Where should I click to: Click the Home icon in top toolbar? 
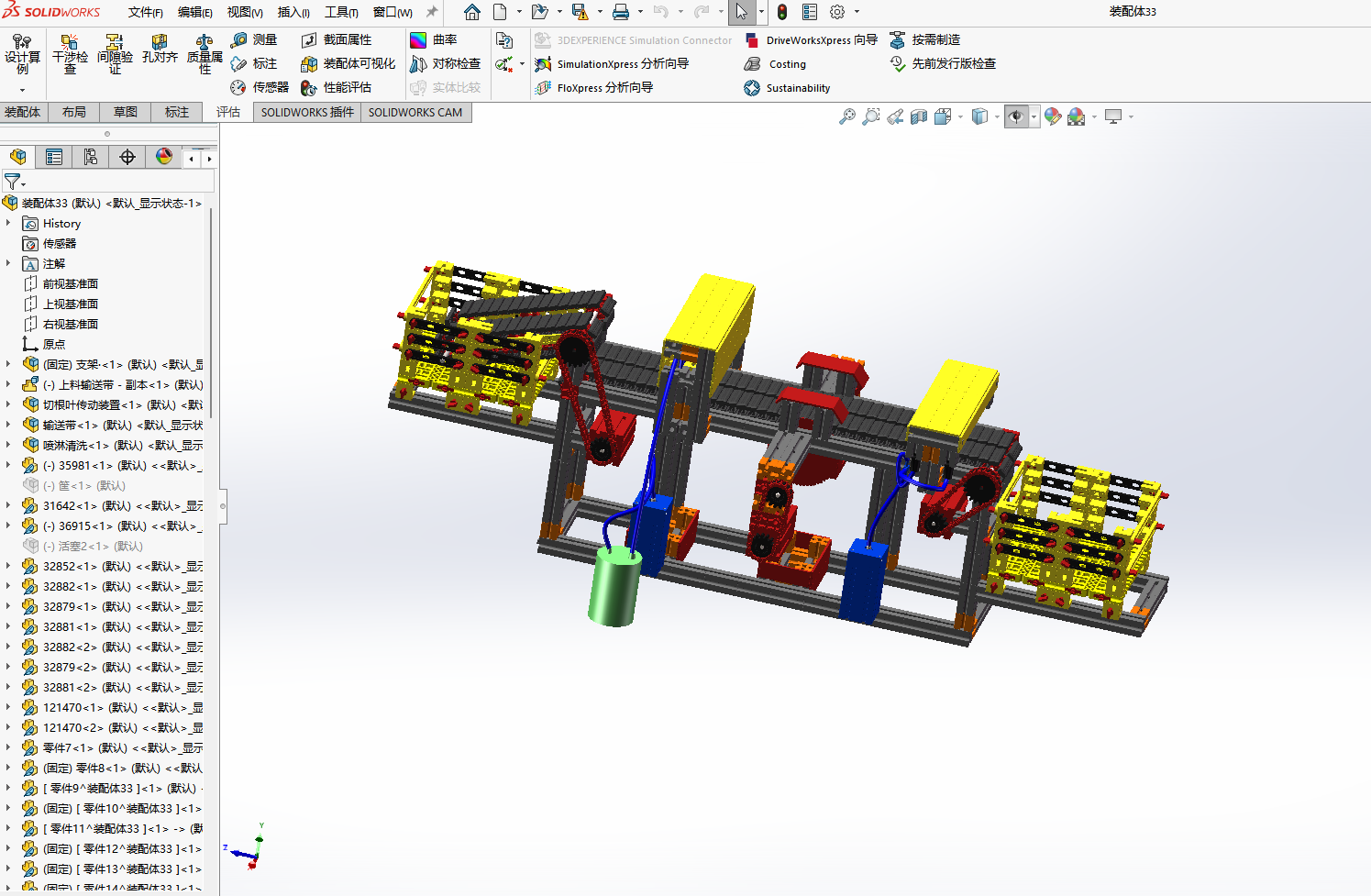point(472,12)
